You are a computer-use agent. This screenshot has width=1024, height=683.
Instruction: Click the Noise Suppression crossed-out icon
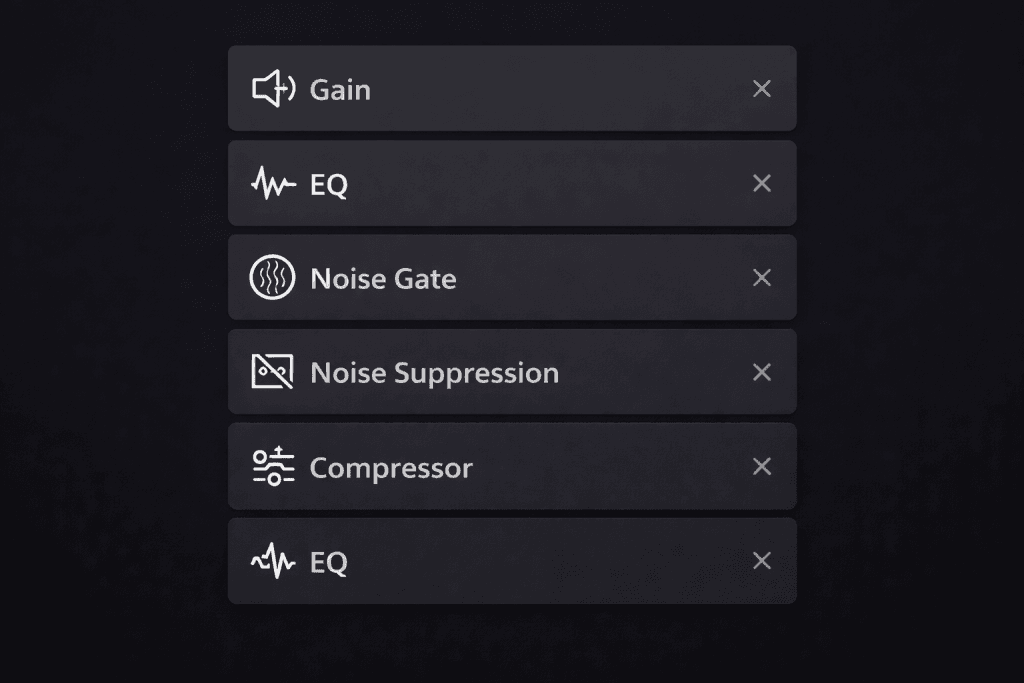click(272, 372)
